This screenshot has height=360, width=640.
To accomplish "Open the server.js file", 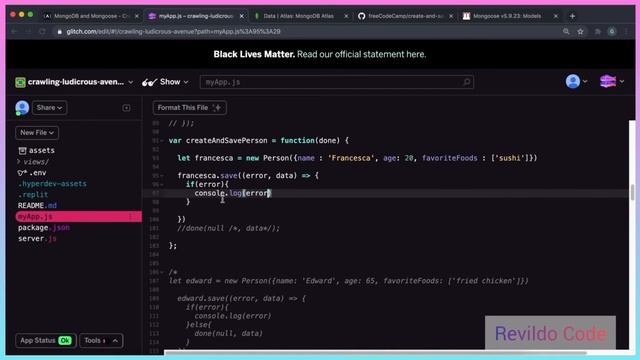I will (37, 238).
